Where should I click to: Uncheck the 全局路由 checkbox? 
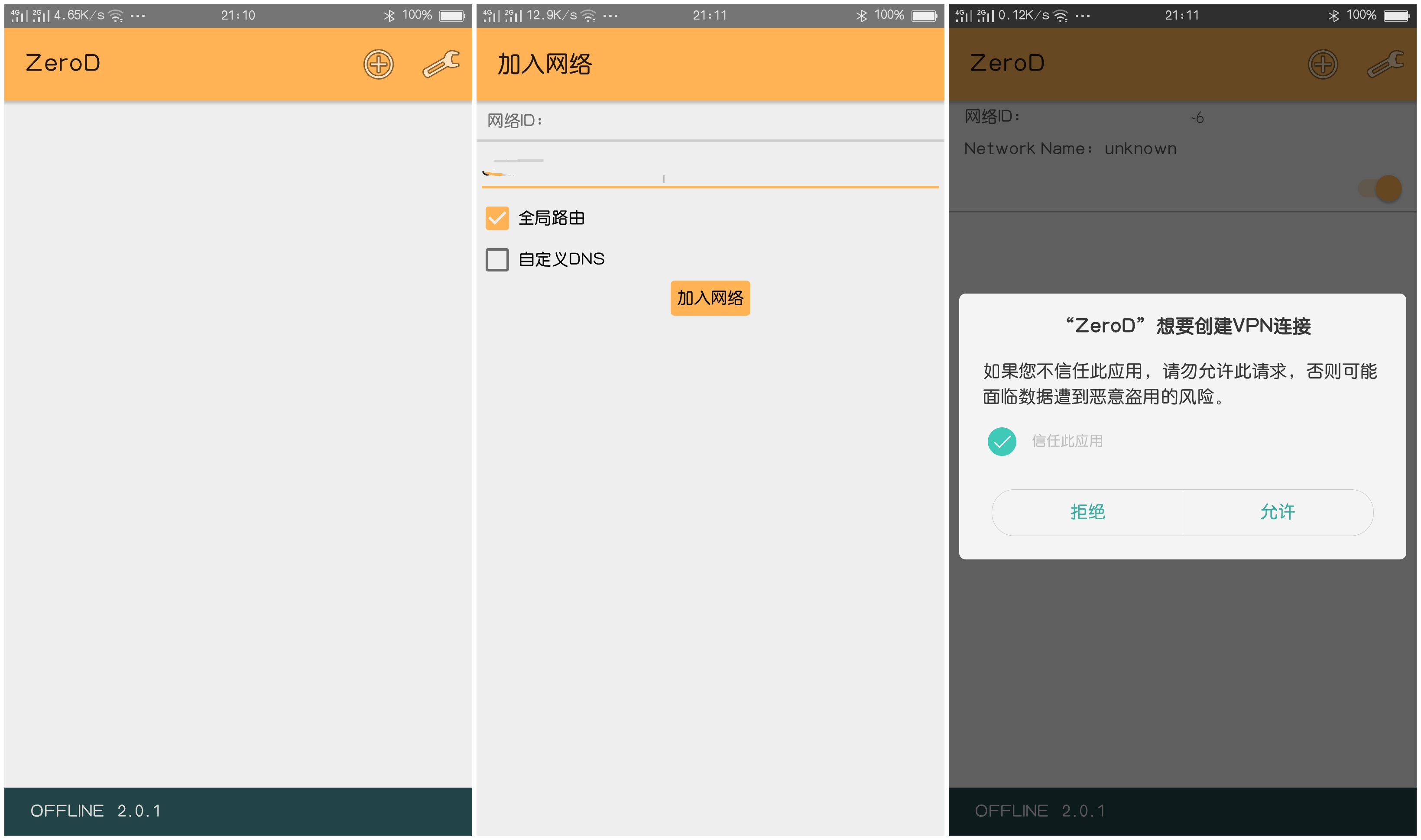[x=497, y=218]
